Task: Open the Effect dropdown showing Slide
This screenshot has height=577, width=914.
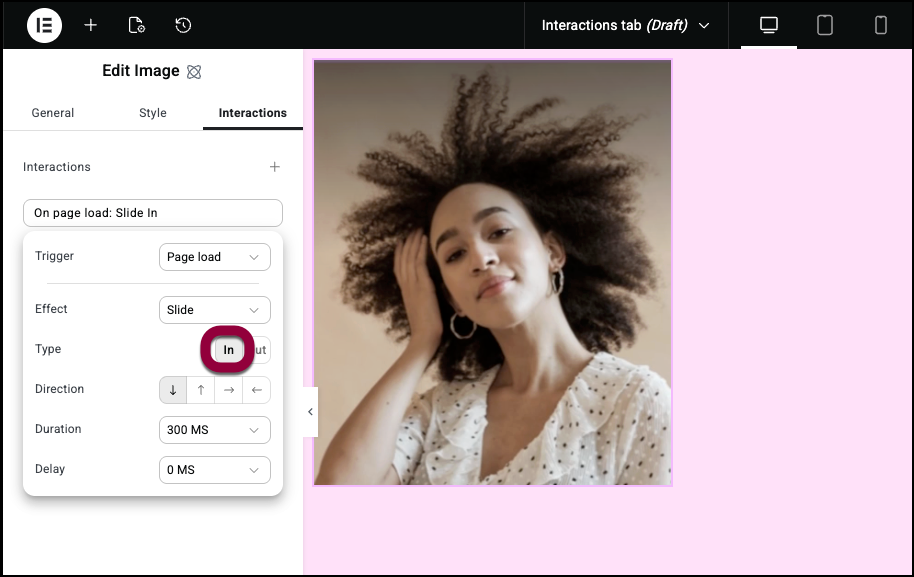Action: tap(214, 310)
